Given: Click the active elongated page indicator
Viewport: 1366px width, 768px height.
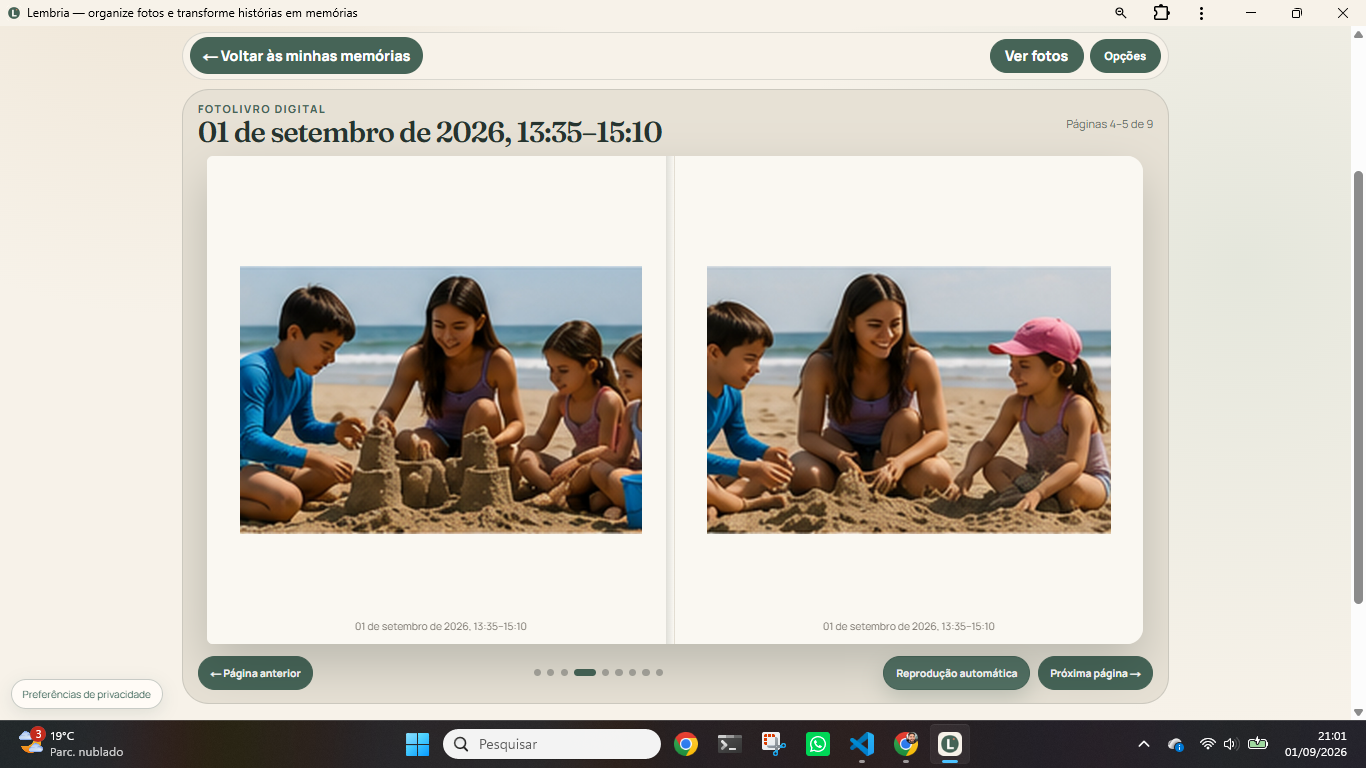Looking at the screenshot, I should tap(585, 673).
